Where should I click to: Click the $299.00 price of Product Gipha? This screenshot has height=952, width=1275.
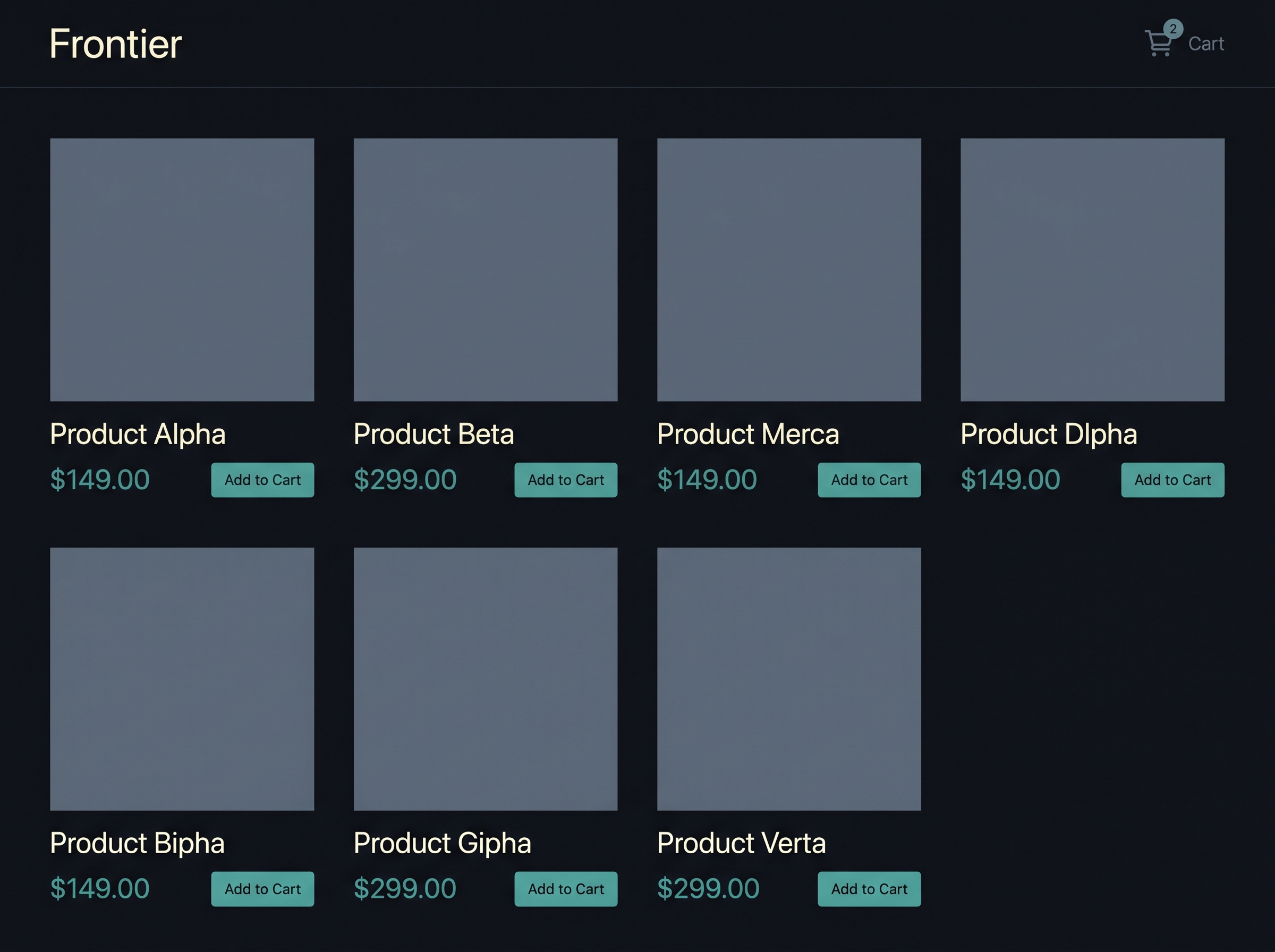[405, 889]
